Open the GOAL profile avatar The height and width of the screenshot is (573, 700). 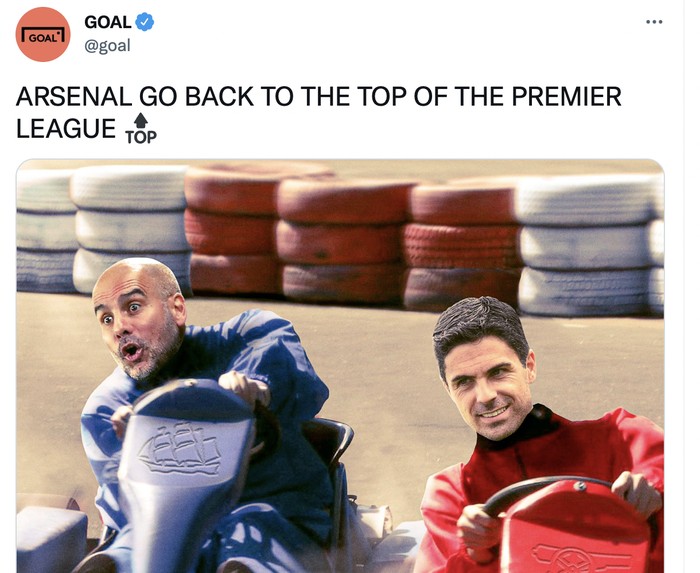click(43, 34)
